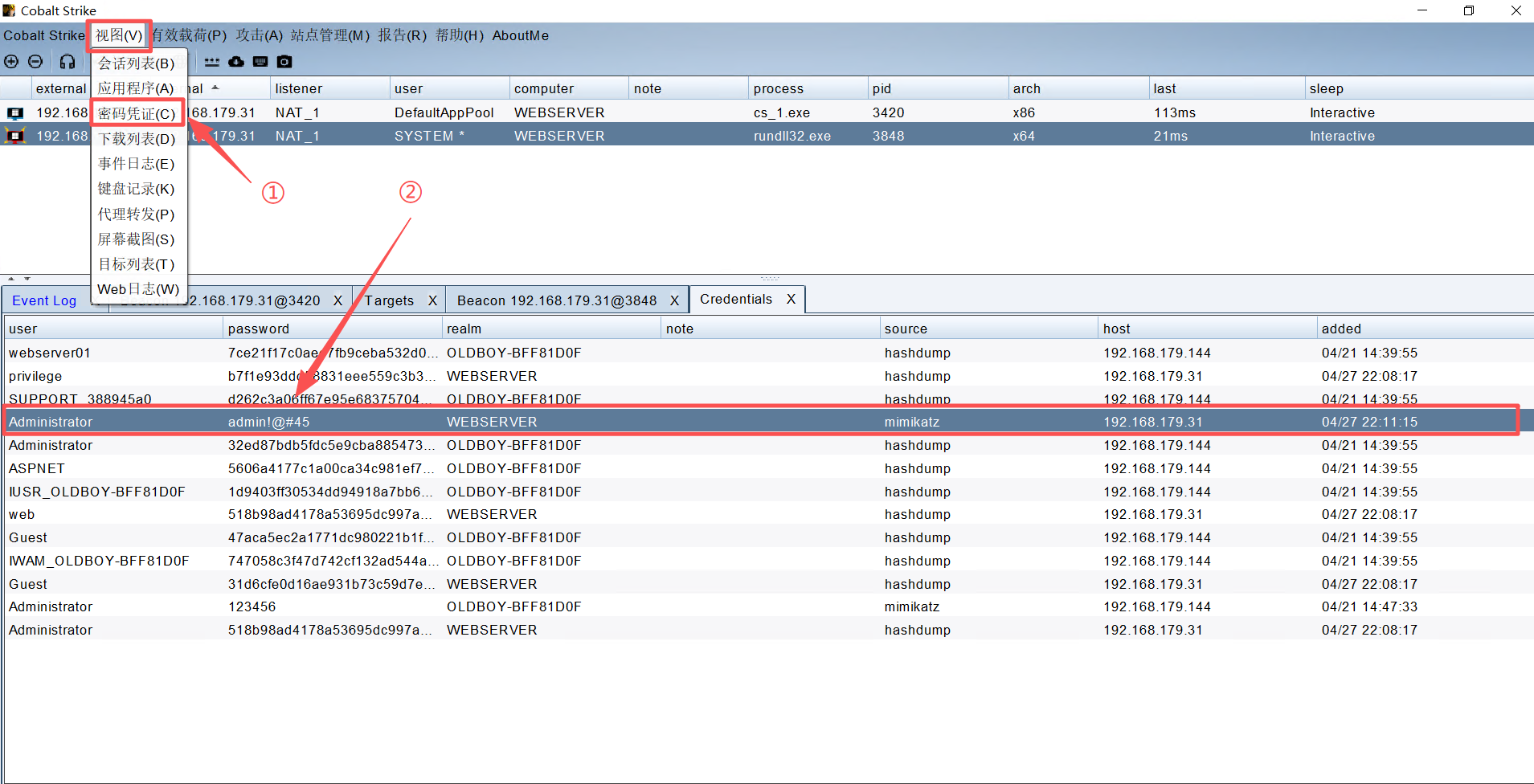
Task: Click the disconnect (minus) toolbar icon
Action: point(35,62)
